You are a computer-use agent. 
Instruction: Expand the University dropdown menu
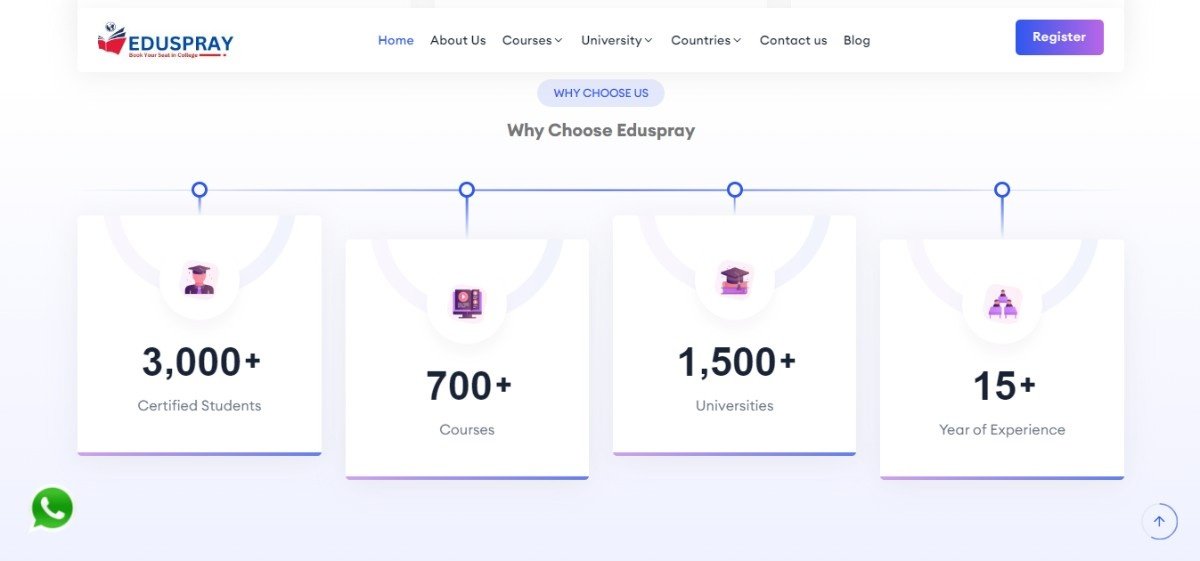[x=616, y=40]
